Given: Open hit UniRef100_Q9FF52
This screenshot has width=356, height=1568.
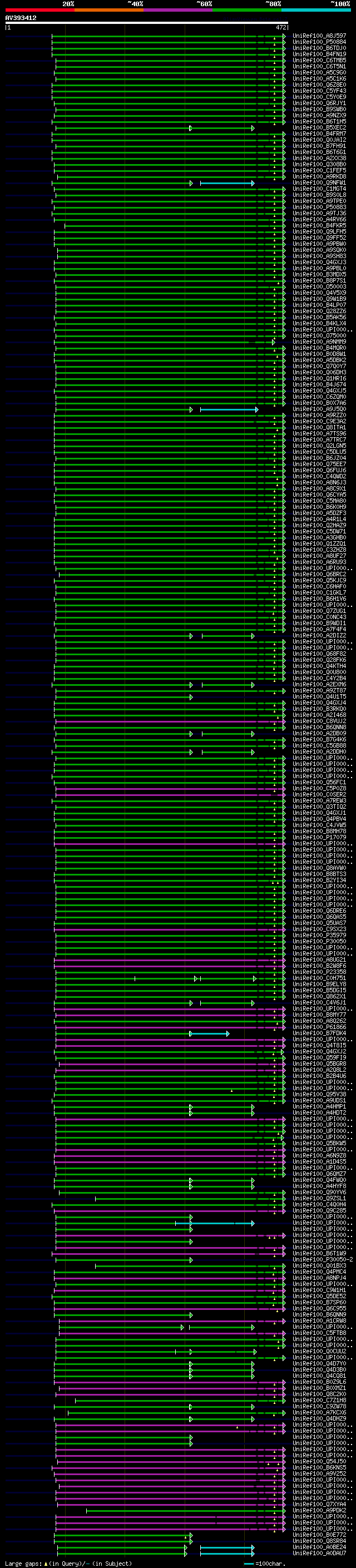Looking at the screenshot, I should click(x=319, y=238).
